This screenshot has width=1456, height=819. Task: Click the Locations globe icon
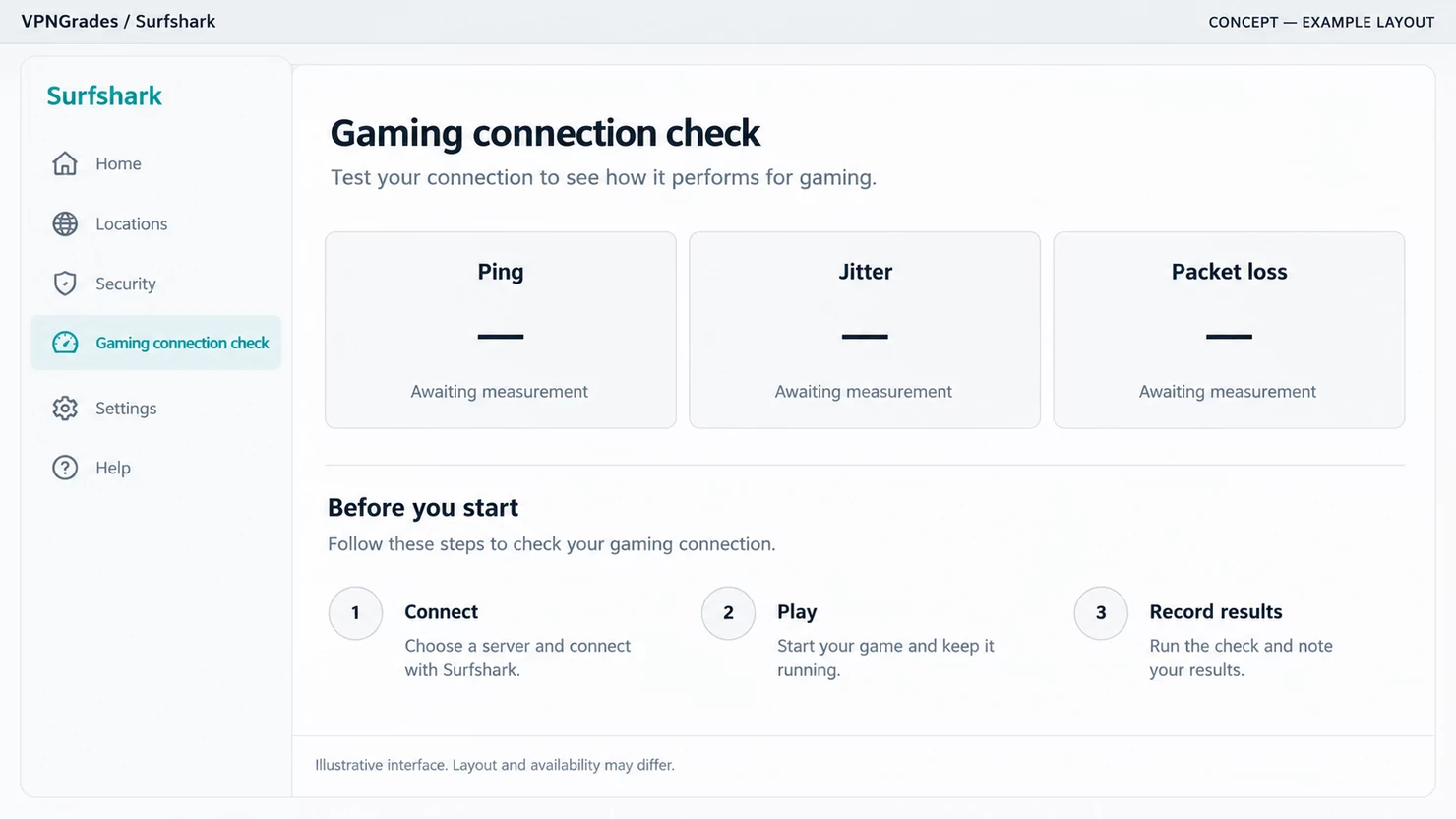click(65, 223)
